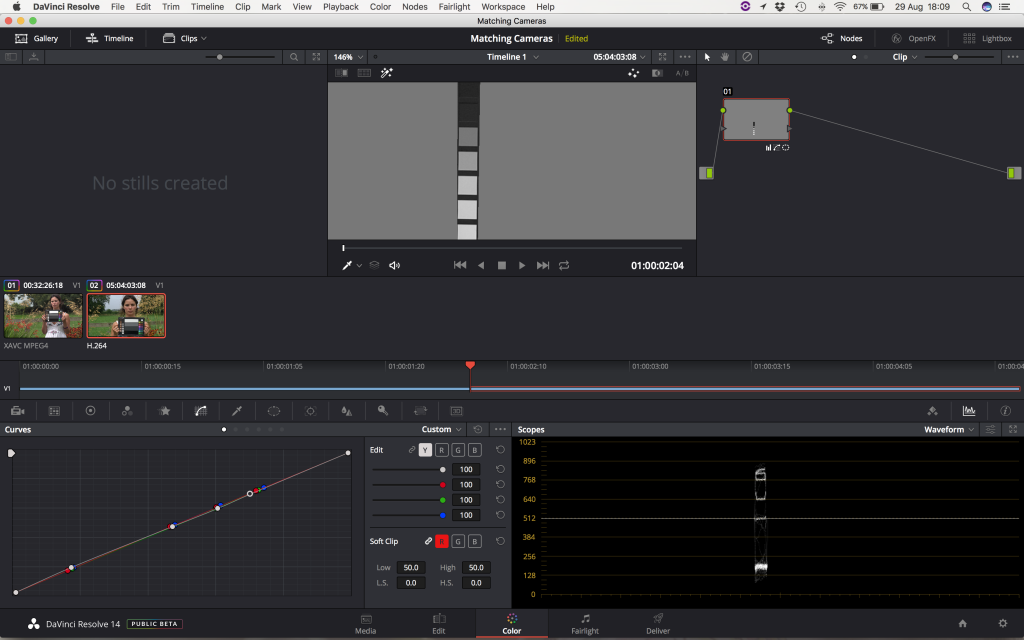Image resolution: width=1024 pixels, height=640 pixels.
Task: Open the viewer timecode display dropdown
Action: (x=619, y=57)
